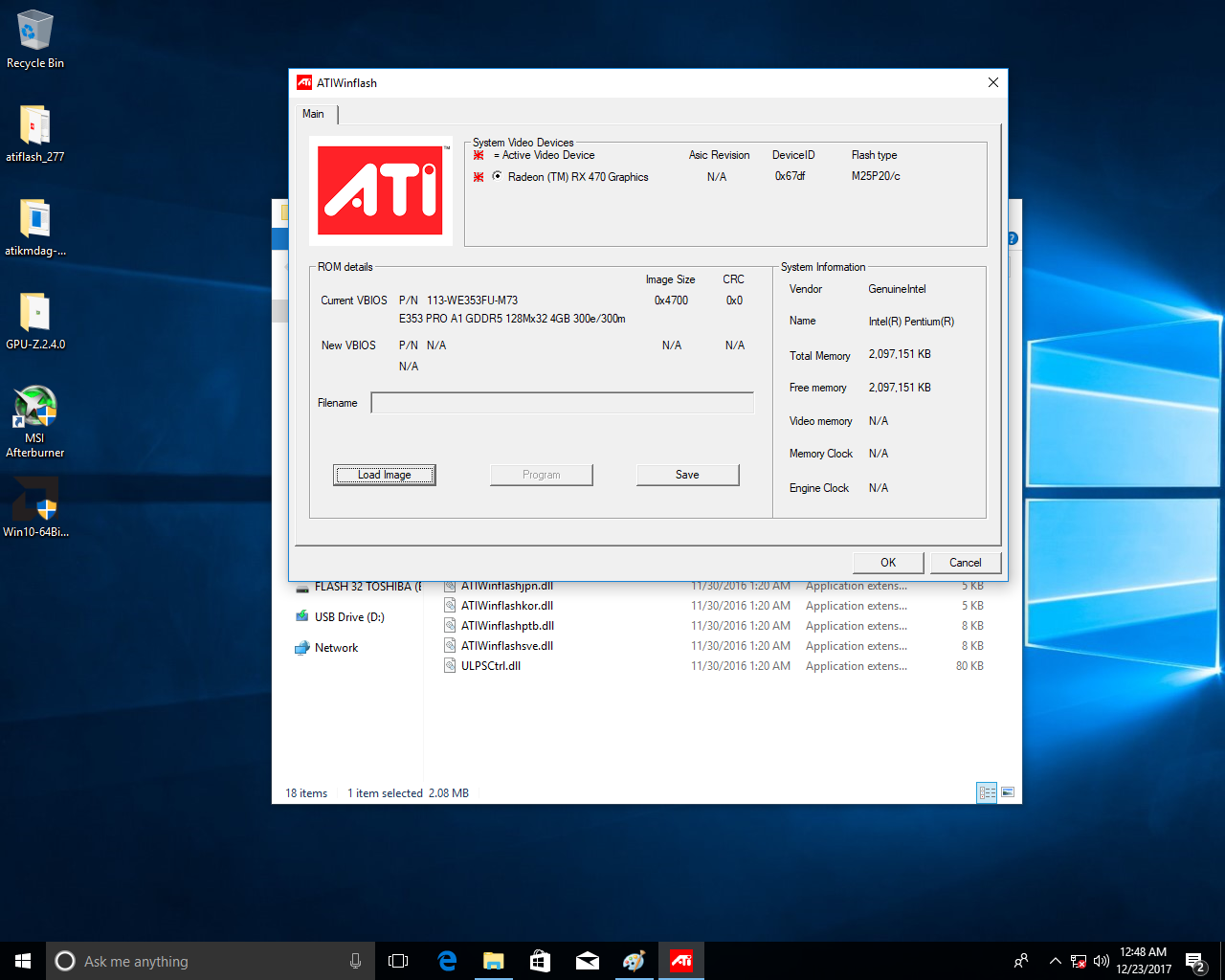Select the atiflash_277 folder icon

coord(35,132)
